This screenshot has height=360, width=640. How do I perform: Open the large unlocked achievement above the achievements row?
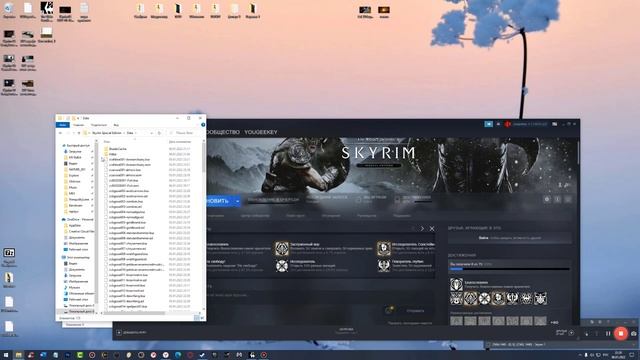coord(456,284)
